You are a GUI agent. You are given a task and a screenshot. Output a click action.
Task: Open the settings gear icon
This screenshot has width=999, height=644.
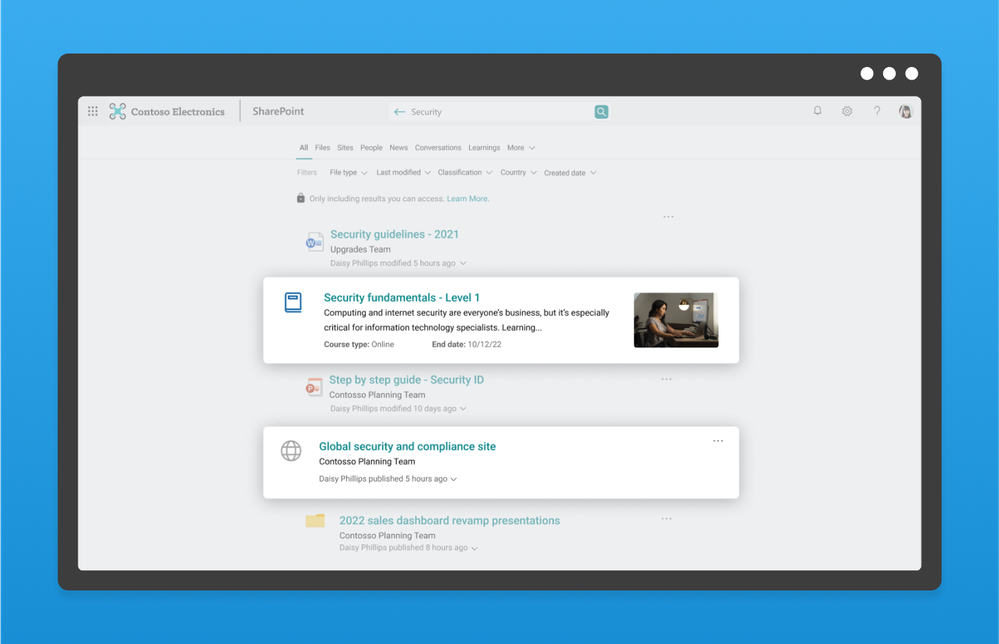click(x=847, y=111)
